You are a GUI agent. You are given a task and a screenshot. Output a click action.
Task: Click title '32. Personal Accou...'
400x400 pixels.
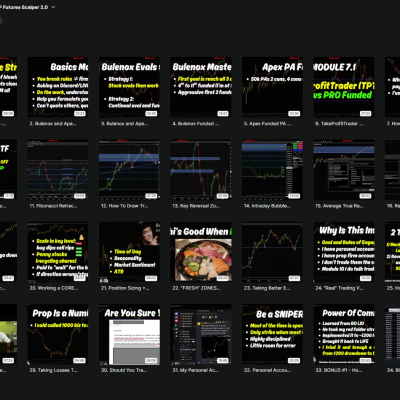268,370
